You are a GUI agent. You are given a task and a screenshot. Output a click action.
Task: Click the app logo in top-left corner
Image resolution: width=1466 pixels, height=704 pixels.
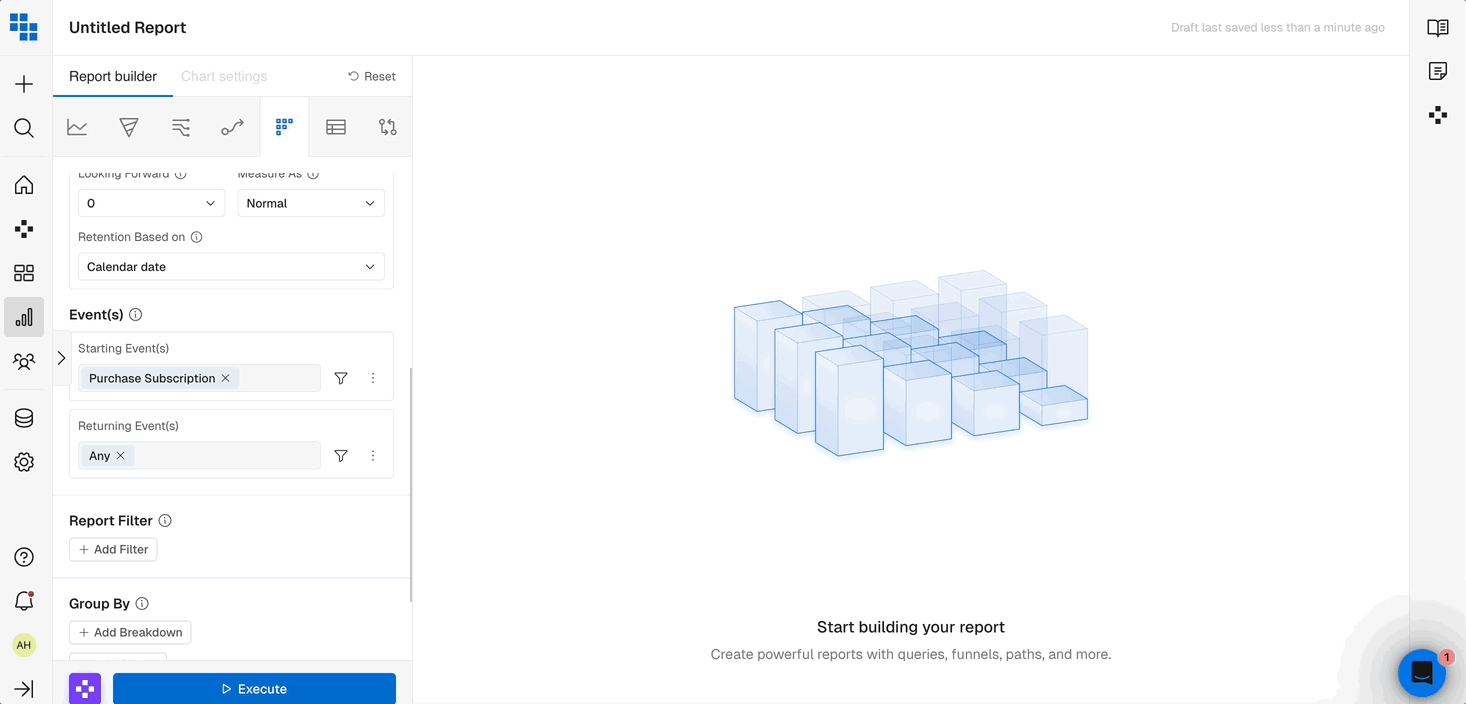[x=24, y=27]
